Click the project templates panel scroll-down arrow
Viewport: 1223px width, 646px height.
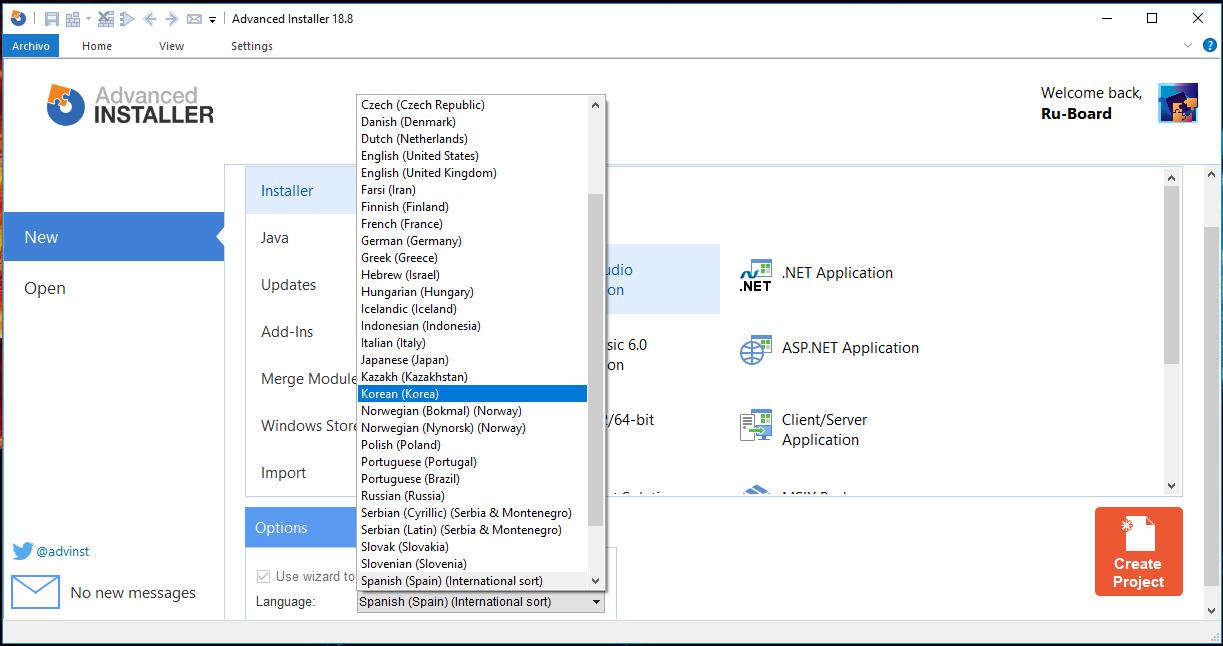1172,486
